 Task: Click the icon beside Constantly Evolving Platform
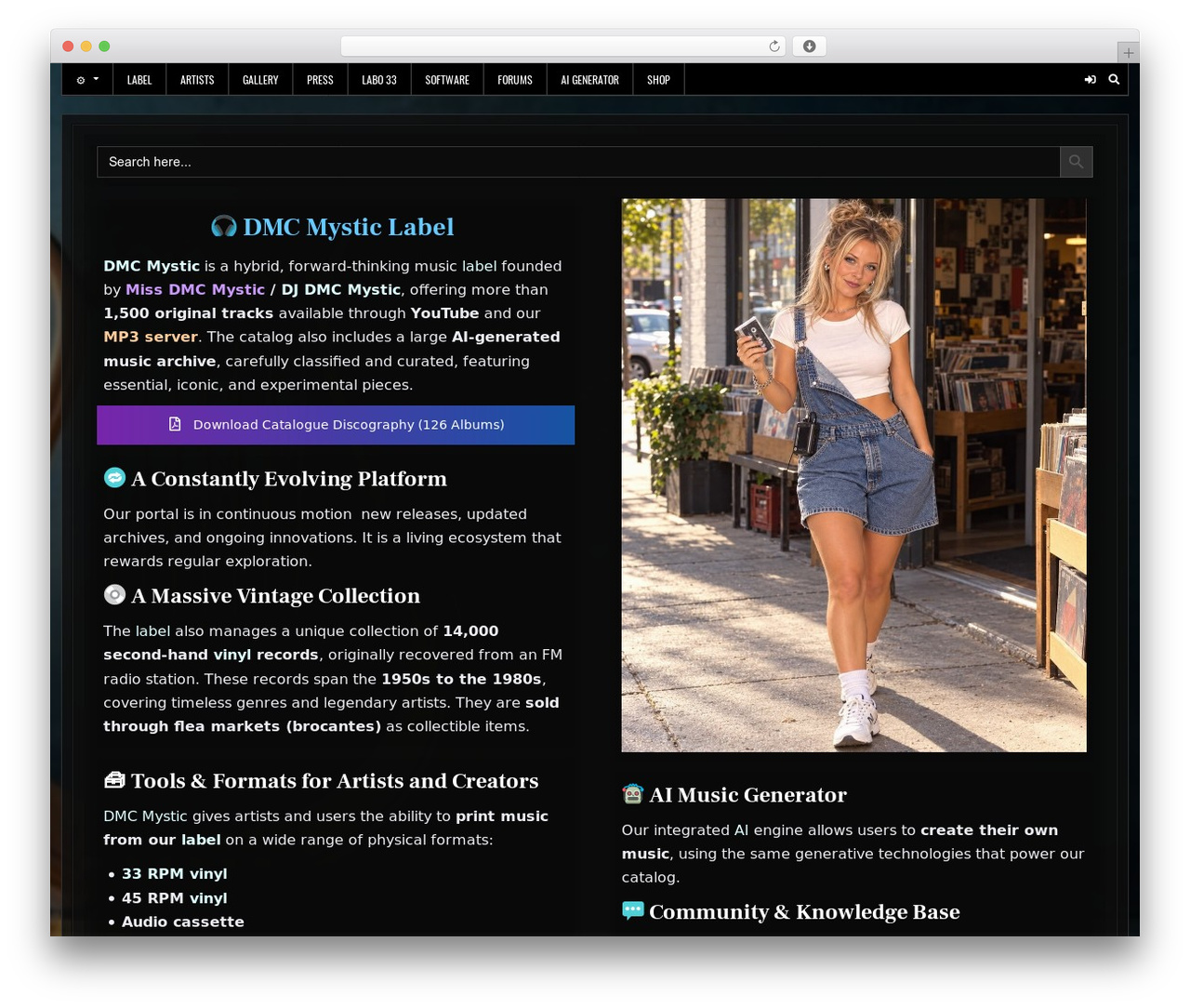tap(114, 477)
